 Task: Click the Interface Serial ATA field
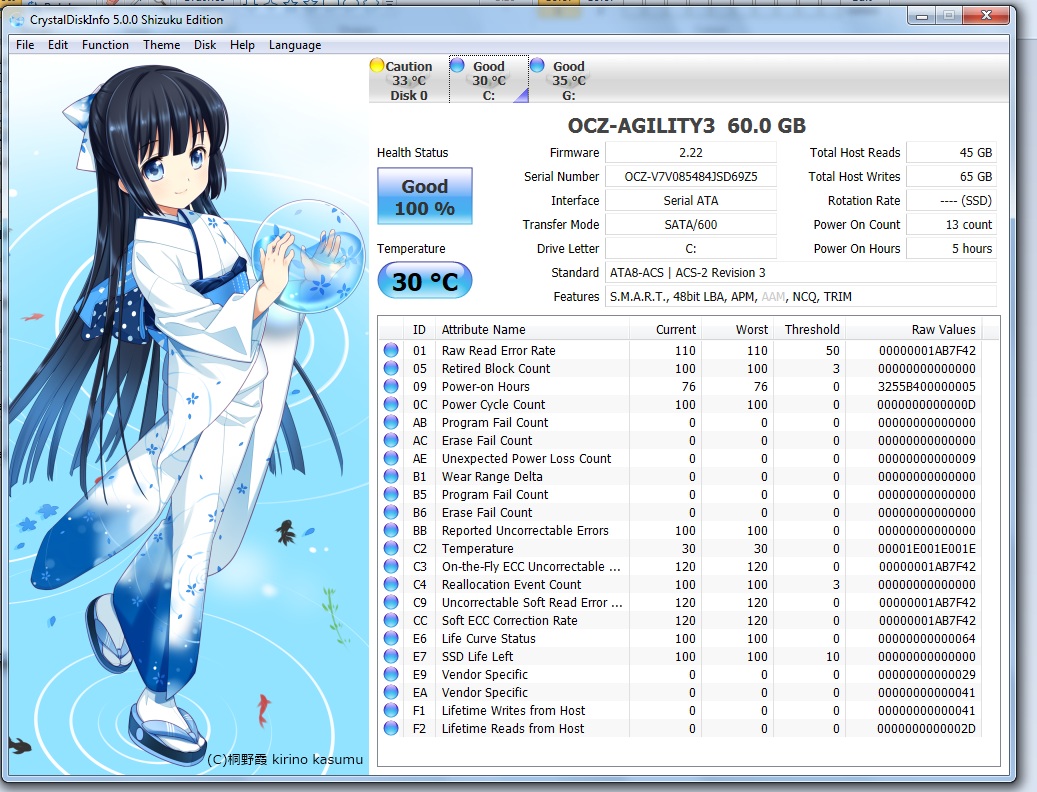[x=690, y=200]
